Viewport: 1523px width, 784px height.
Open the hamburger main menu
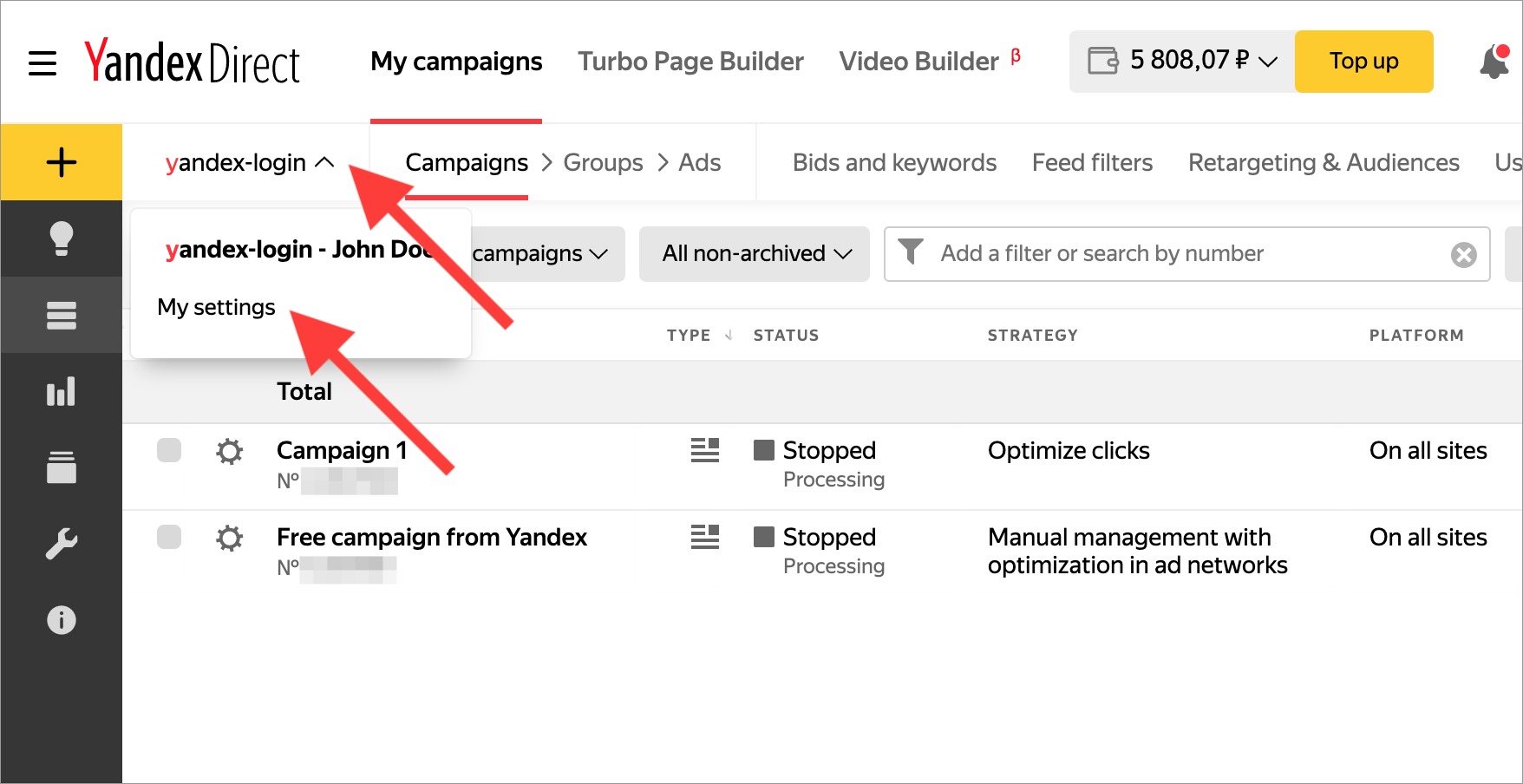pyautogui.click(x=42, y=62)
